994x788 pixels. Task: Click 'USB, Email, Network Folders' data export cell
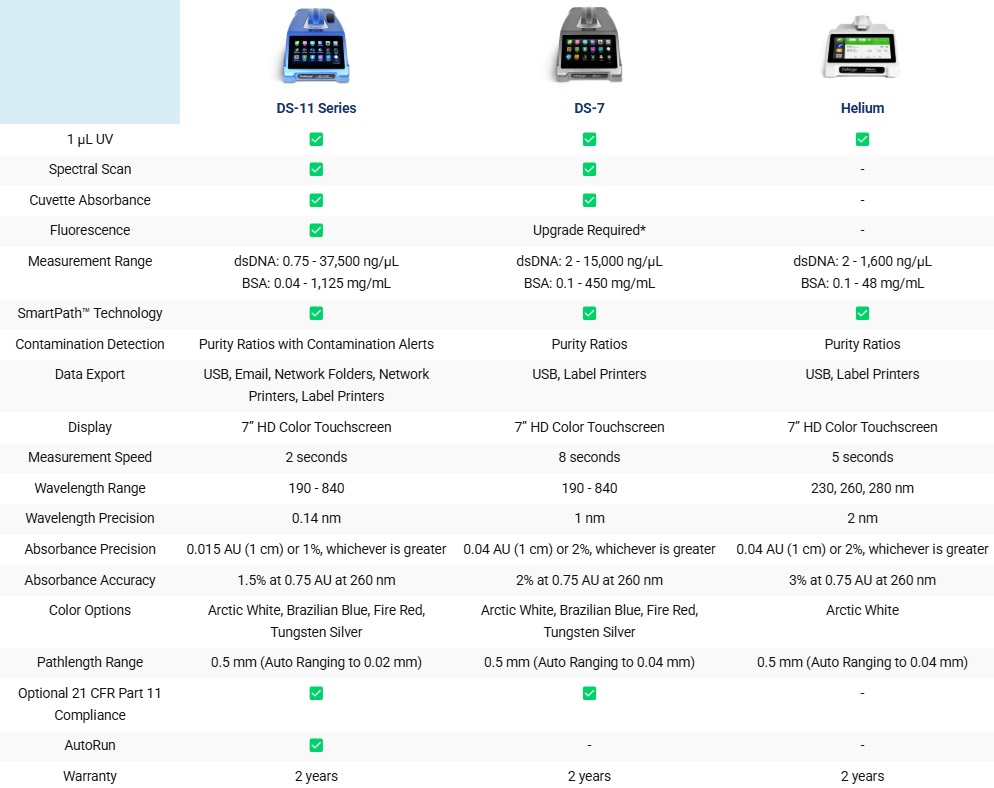[316, 385]
